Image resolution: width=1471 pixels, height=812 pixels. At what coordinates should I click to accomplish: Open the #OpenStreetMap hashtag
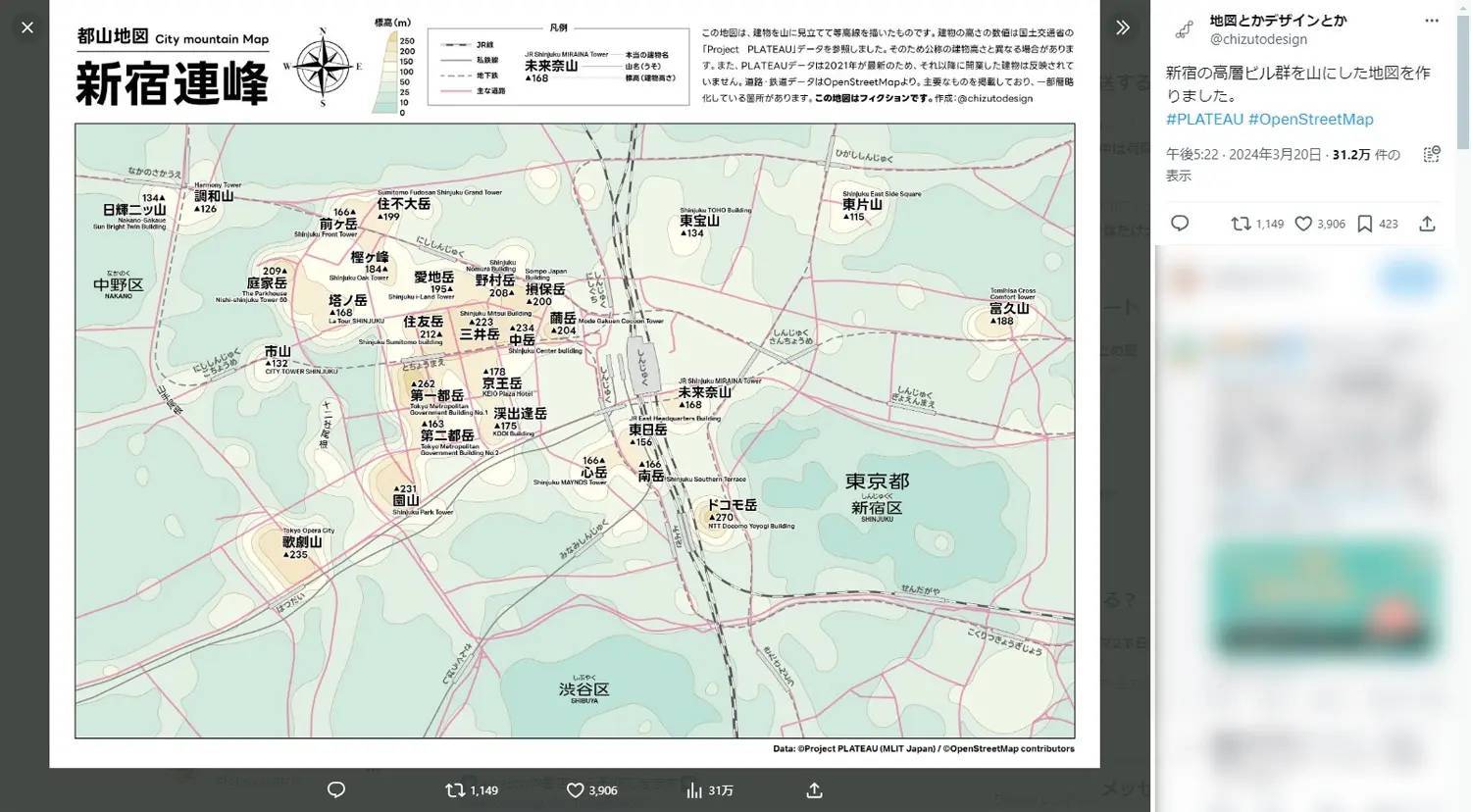(1311, 119)
